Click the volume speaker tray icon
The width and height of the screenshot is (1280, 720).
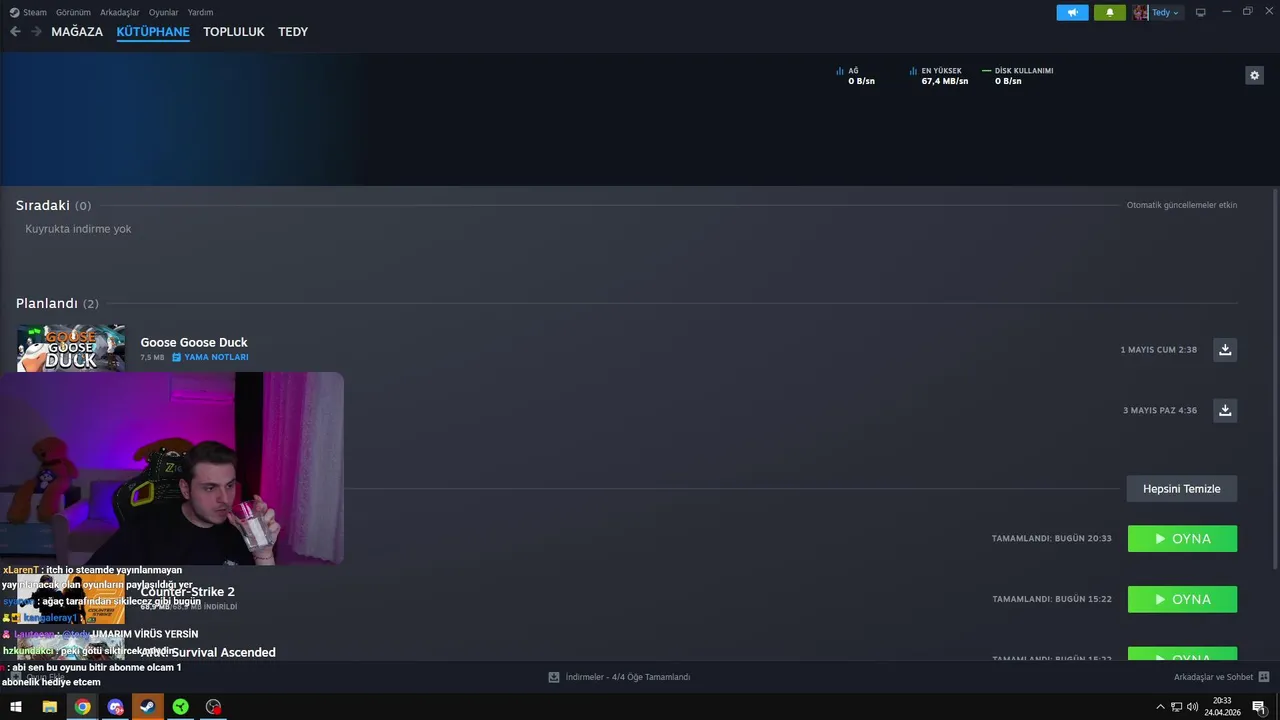pos(1192,707)
